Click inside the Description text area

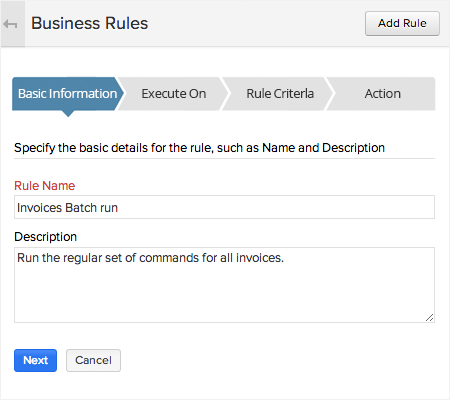(x=224, y=285)
